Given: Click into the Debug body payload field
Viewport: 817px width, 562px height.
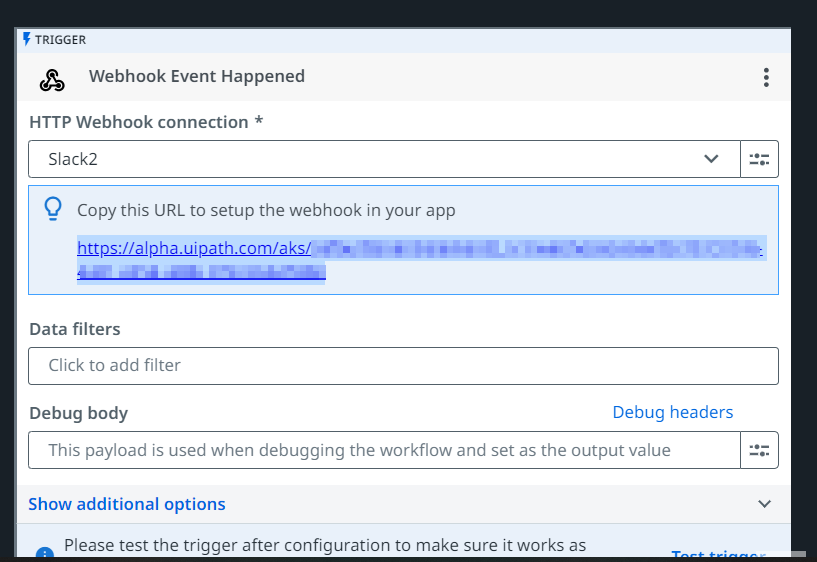Looking at the screenshot, I should click(x=385, y=450).
